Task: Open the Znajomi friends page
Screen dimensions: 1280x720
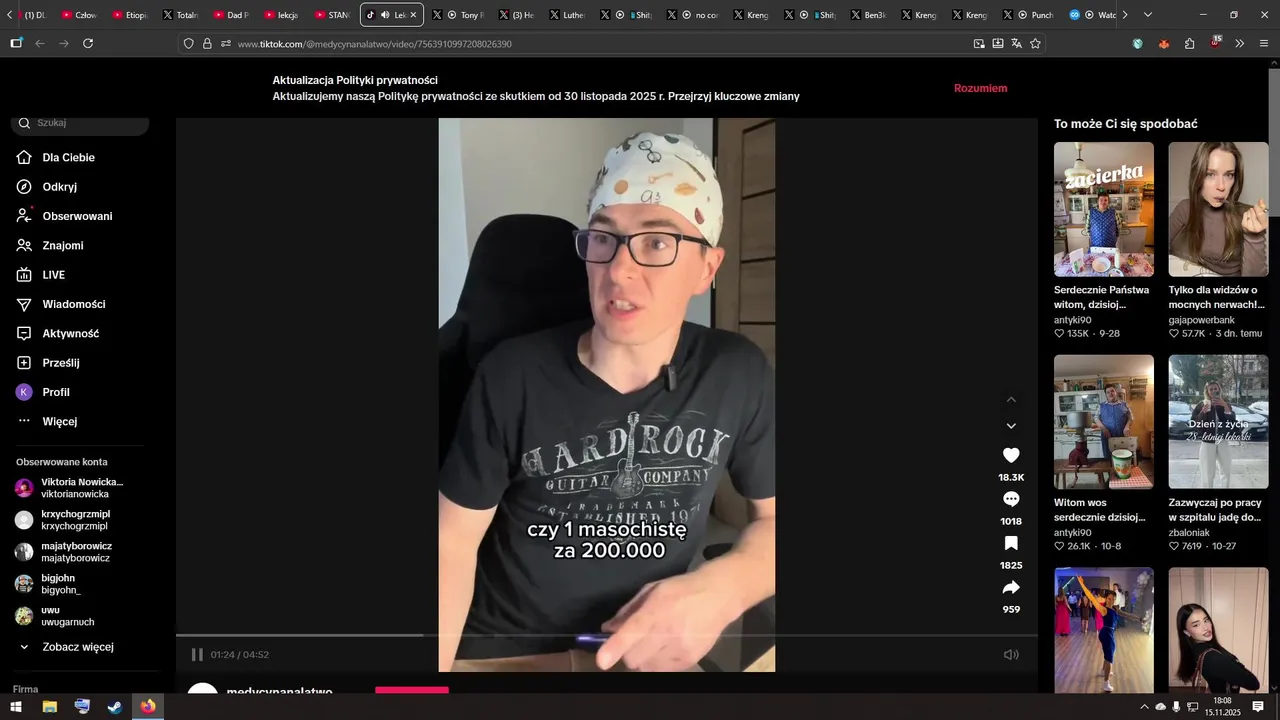Action: (62, 246)
